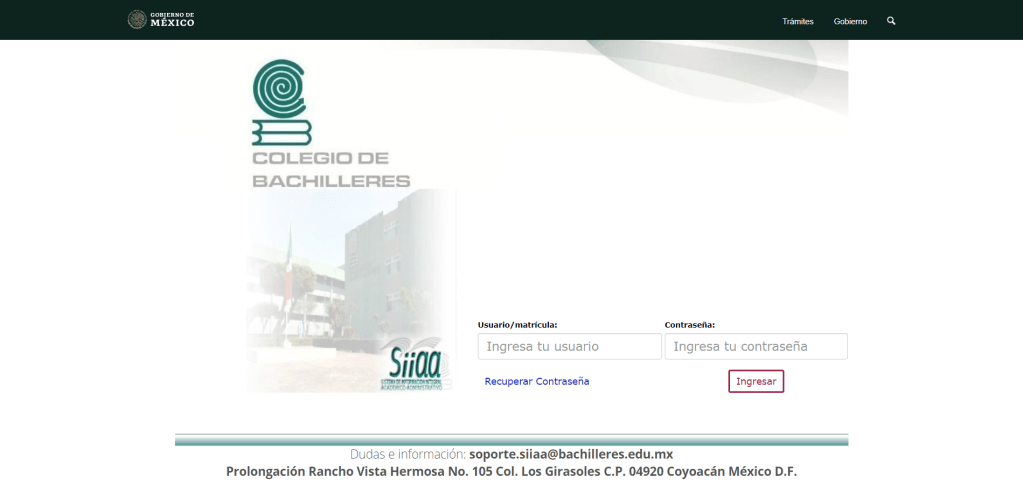Open the Trámites menu item
1023x485 pixels.
pos(798,21)
